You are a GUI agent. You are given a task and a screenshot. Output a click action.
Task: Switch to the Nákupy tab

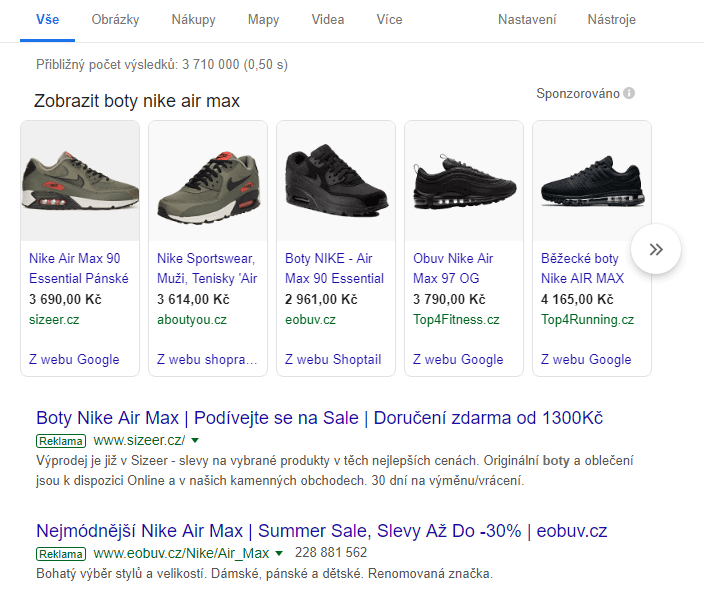point(194,20)
